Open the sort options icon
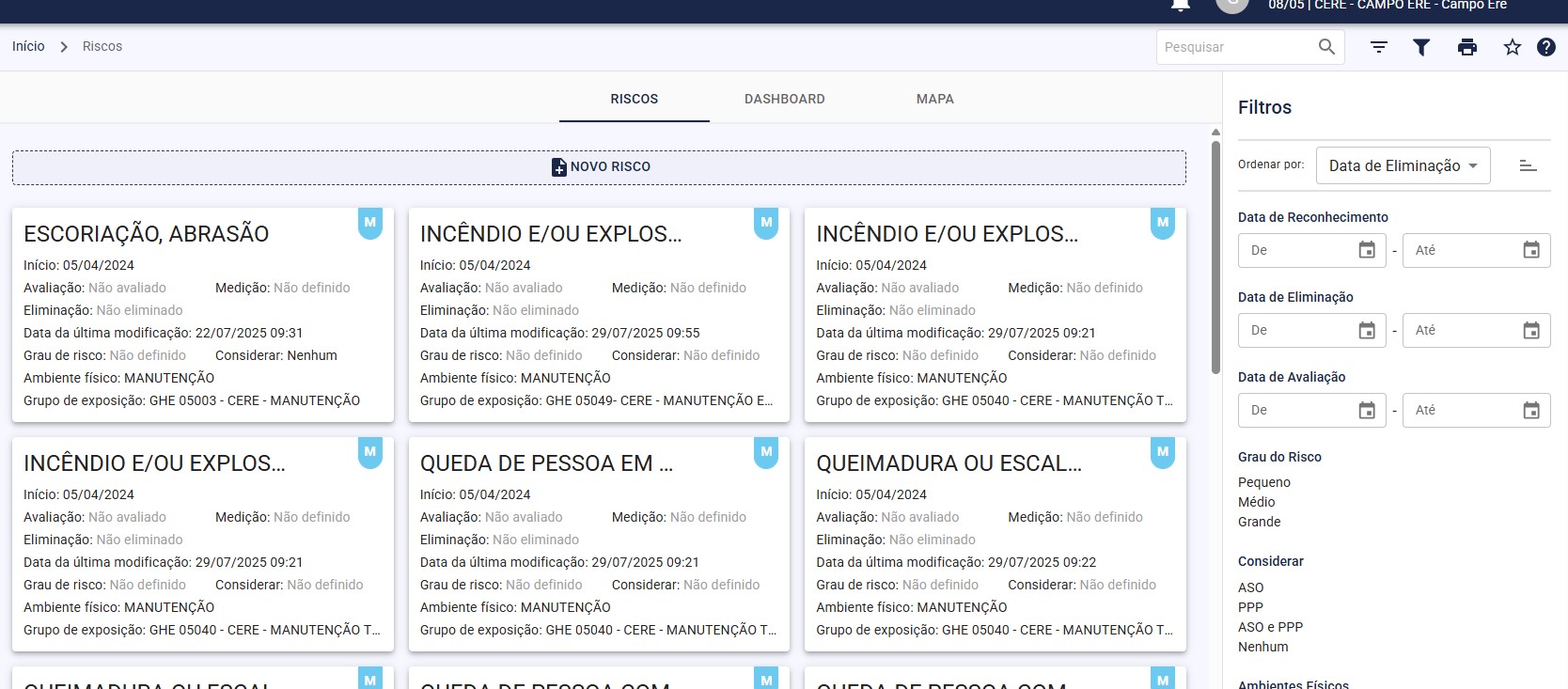Viewport: 1568px width, 689px height. [1378, 47]
